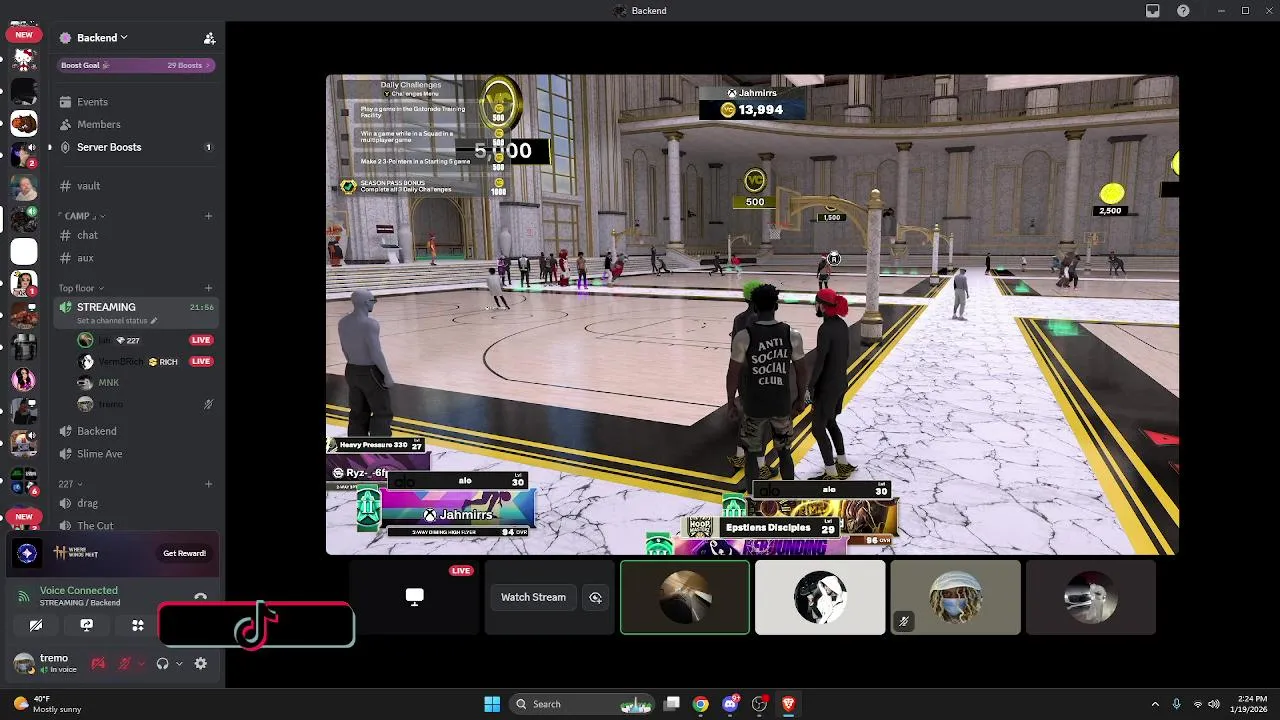Toggle deafen with the headphones icon
The height and width of the screenshot is (720, 1280).
pos(162,663)
